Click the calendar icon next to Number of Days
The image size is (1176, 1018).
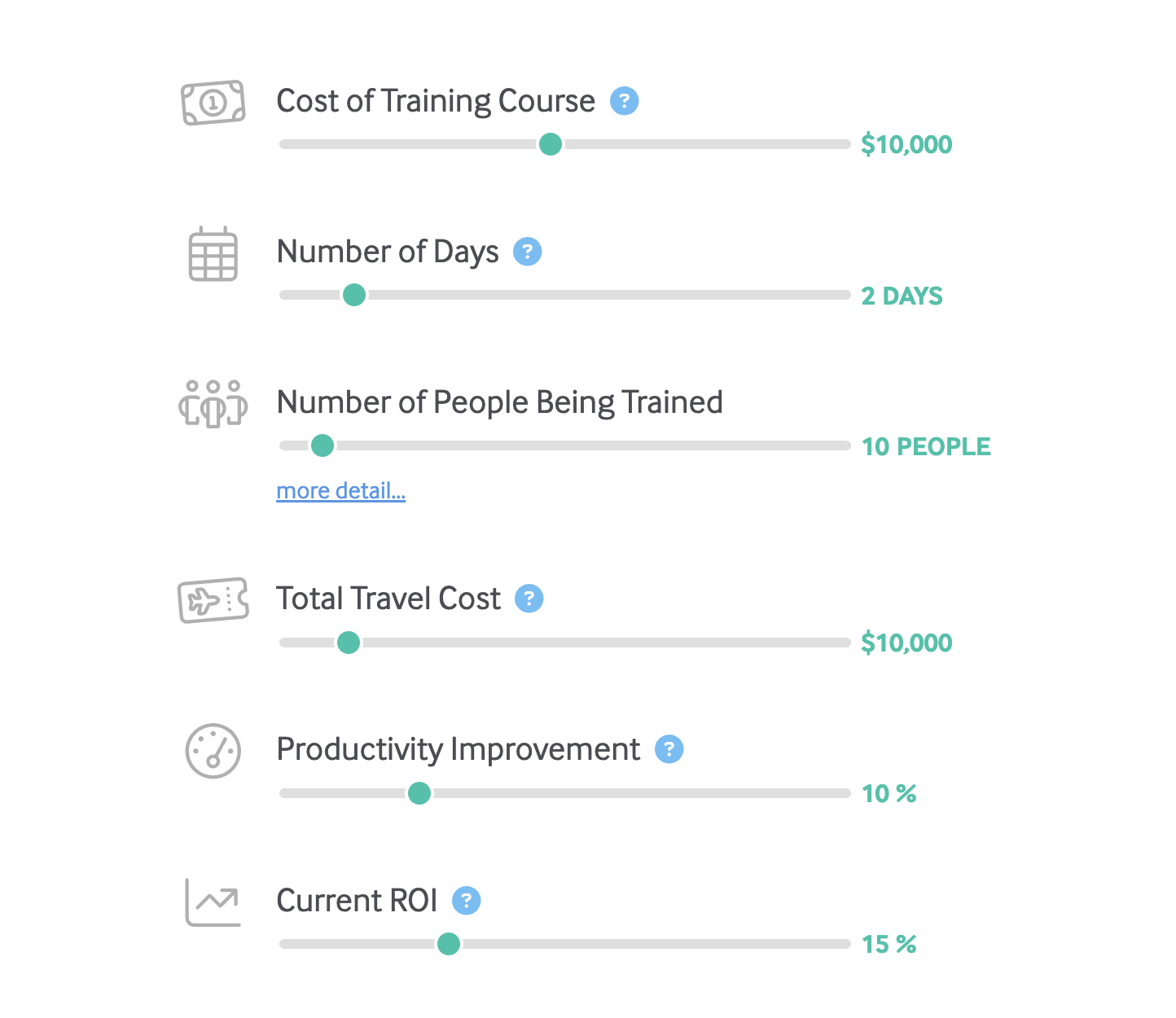tap(213, 254)
